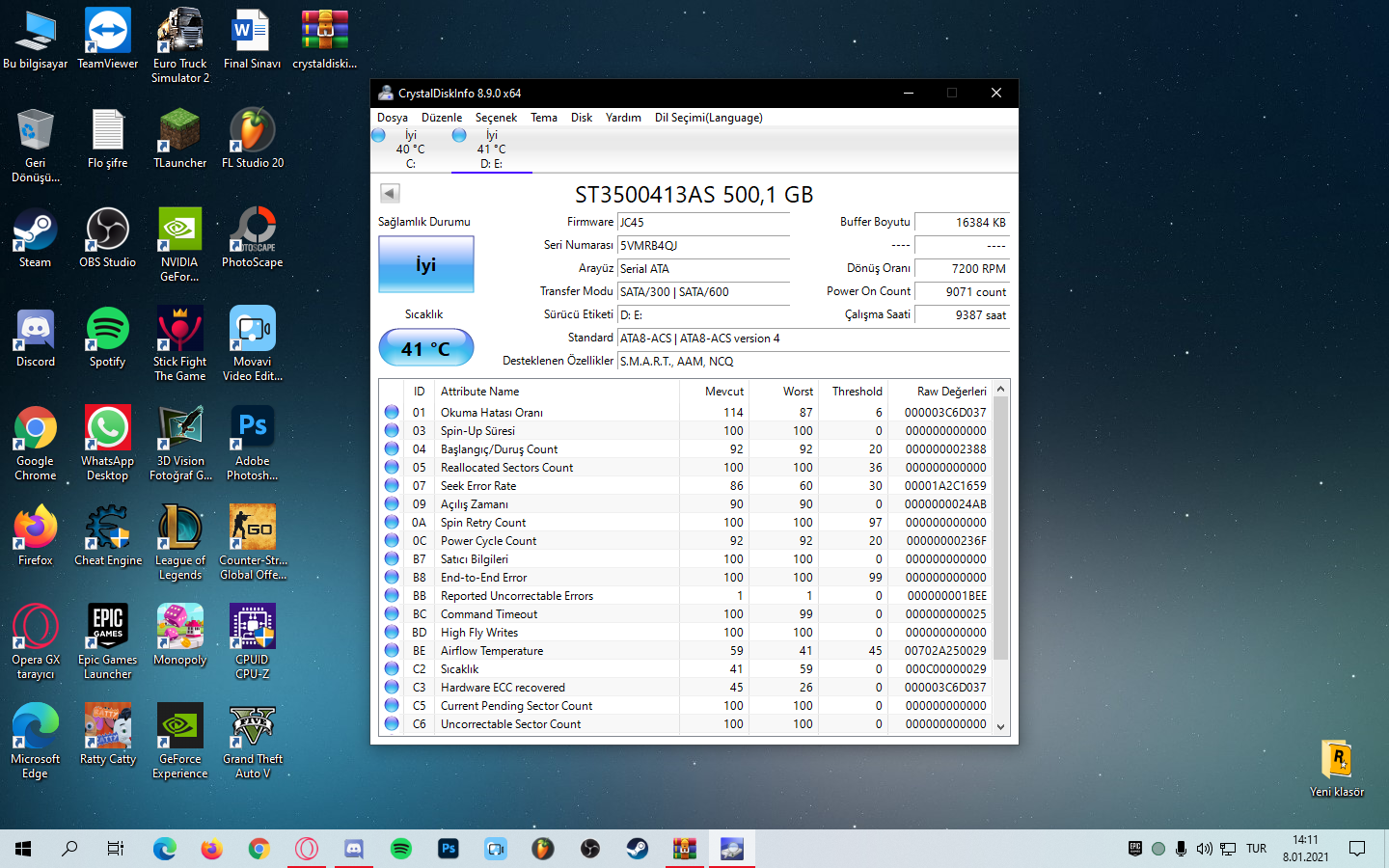Viewport: 1389px width, 868px height.
Task: Open the Seçenek menu
Action: click(496, 118)
